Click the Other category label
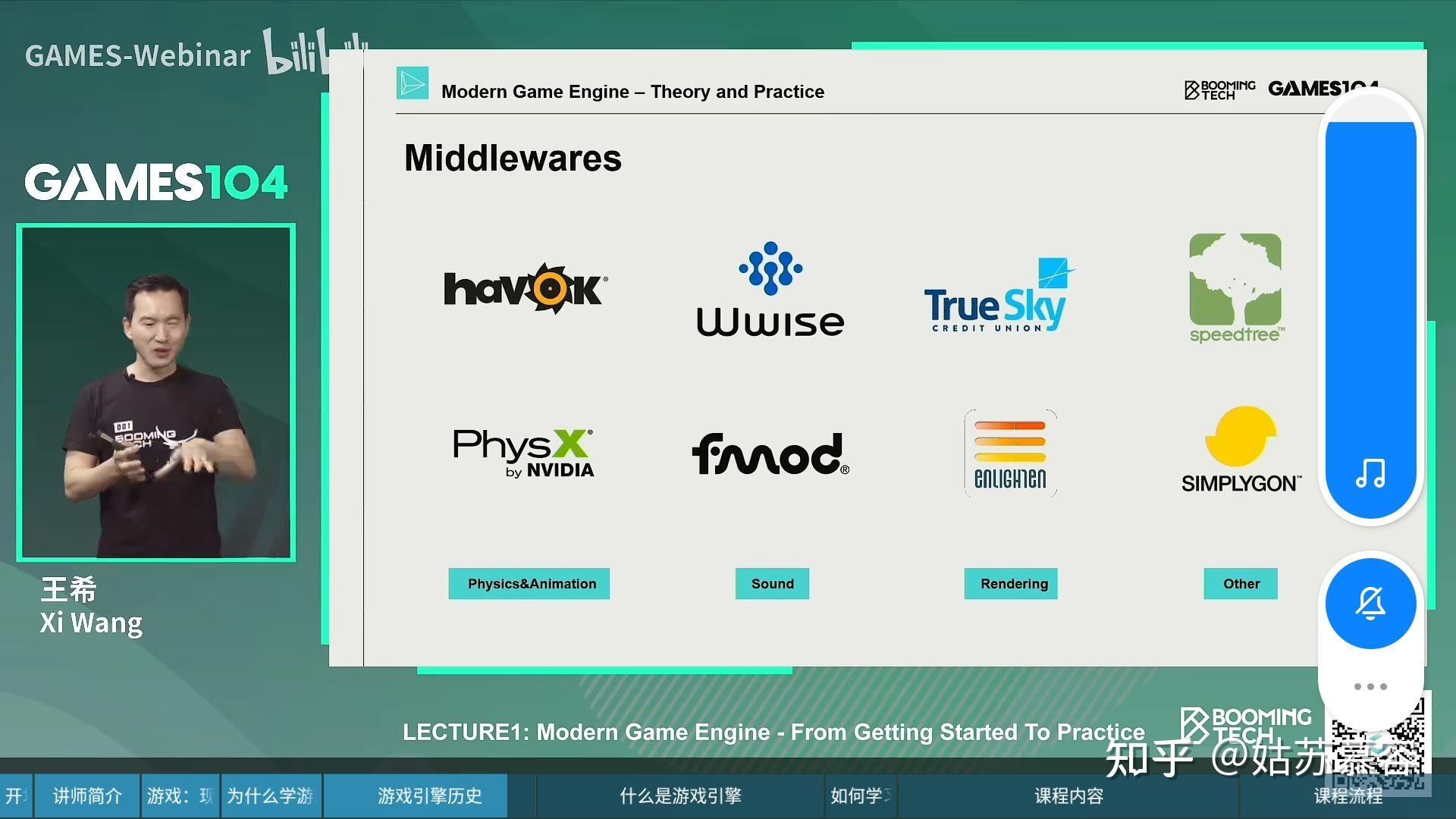1456x819 pixels. click(1241, 584)
